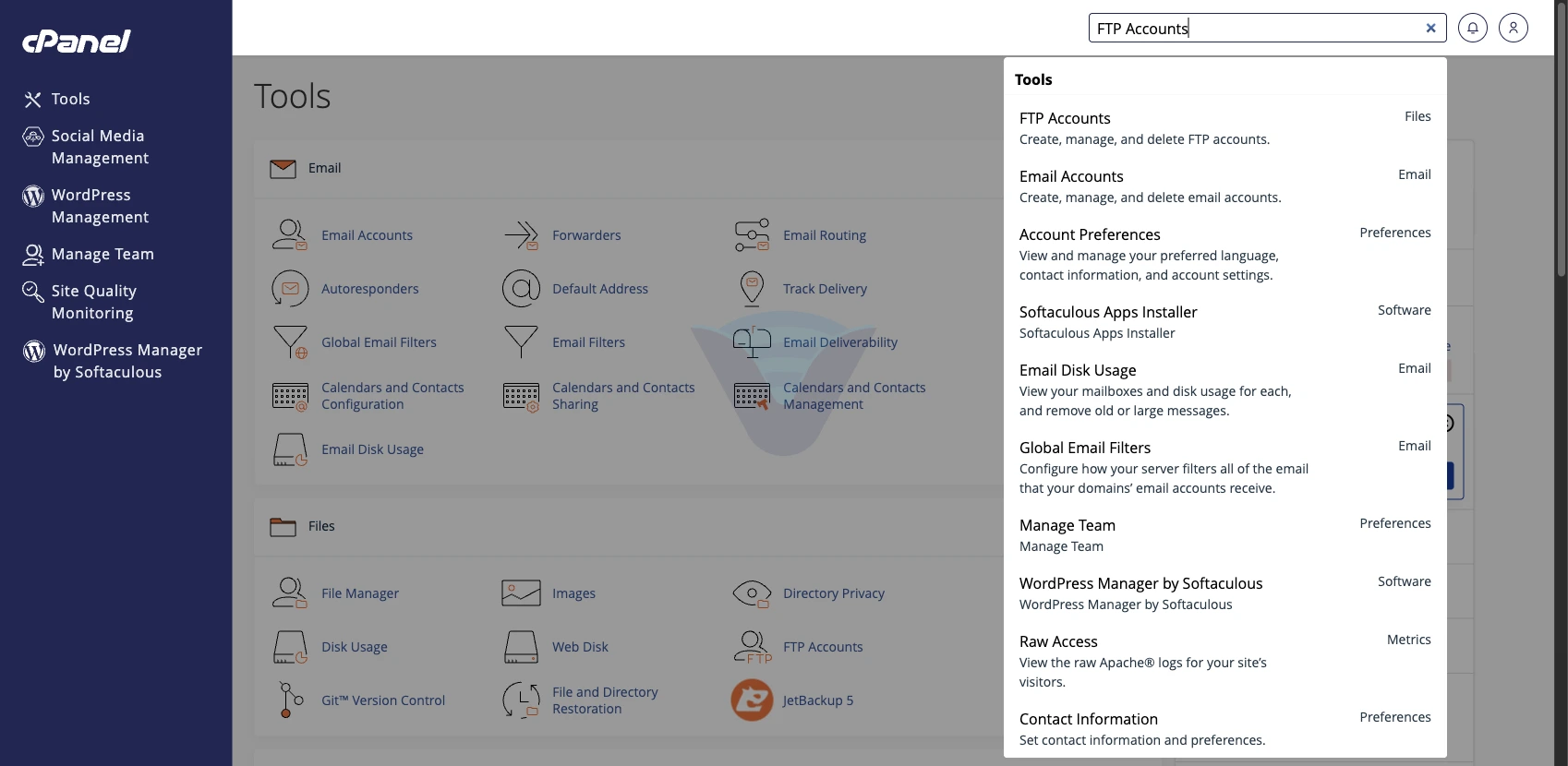Screen dimensions: 1568x766
Task: Click the cPanel logo
Action: [x=77, y=42]
